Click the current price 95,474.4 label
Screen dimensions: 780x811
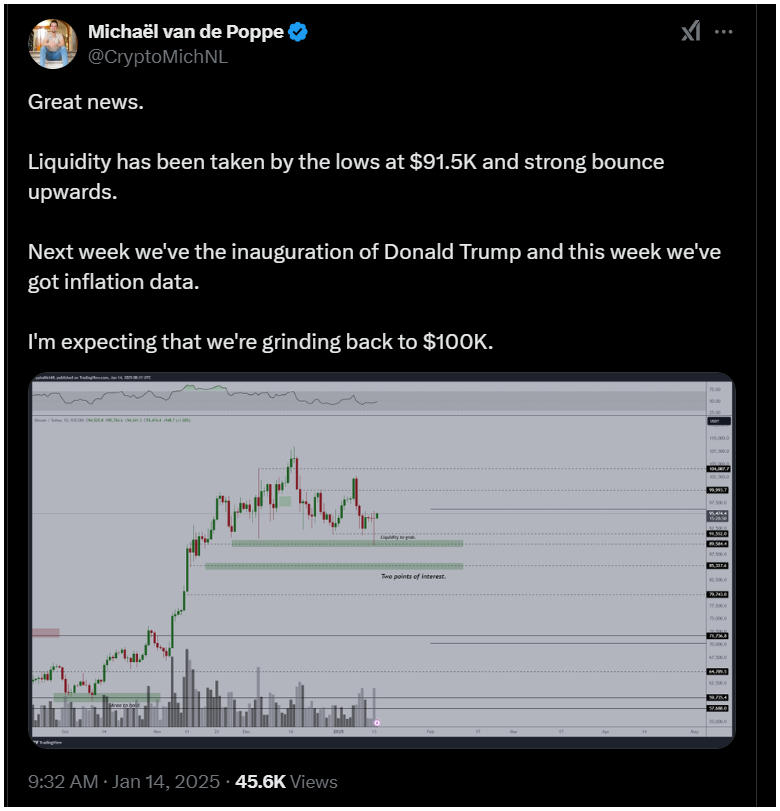(x=718, y=514)
